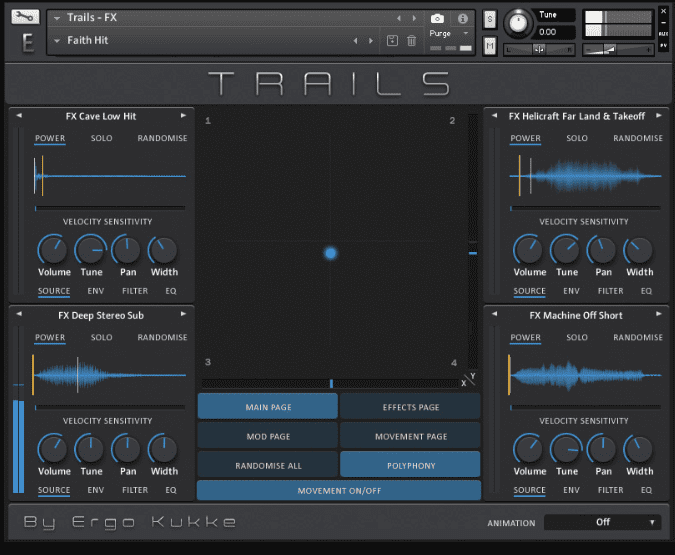675x555 pixels.
Task: Open the ANIMATION Off dropdown
Action: [x=602, y=522]
